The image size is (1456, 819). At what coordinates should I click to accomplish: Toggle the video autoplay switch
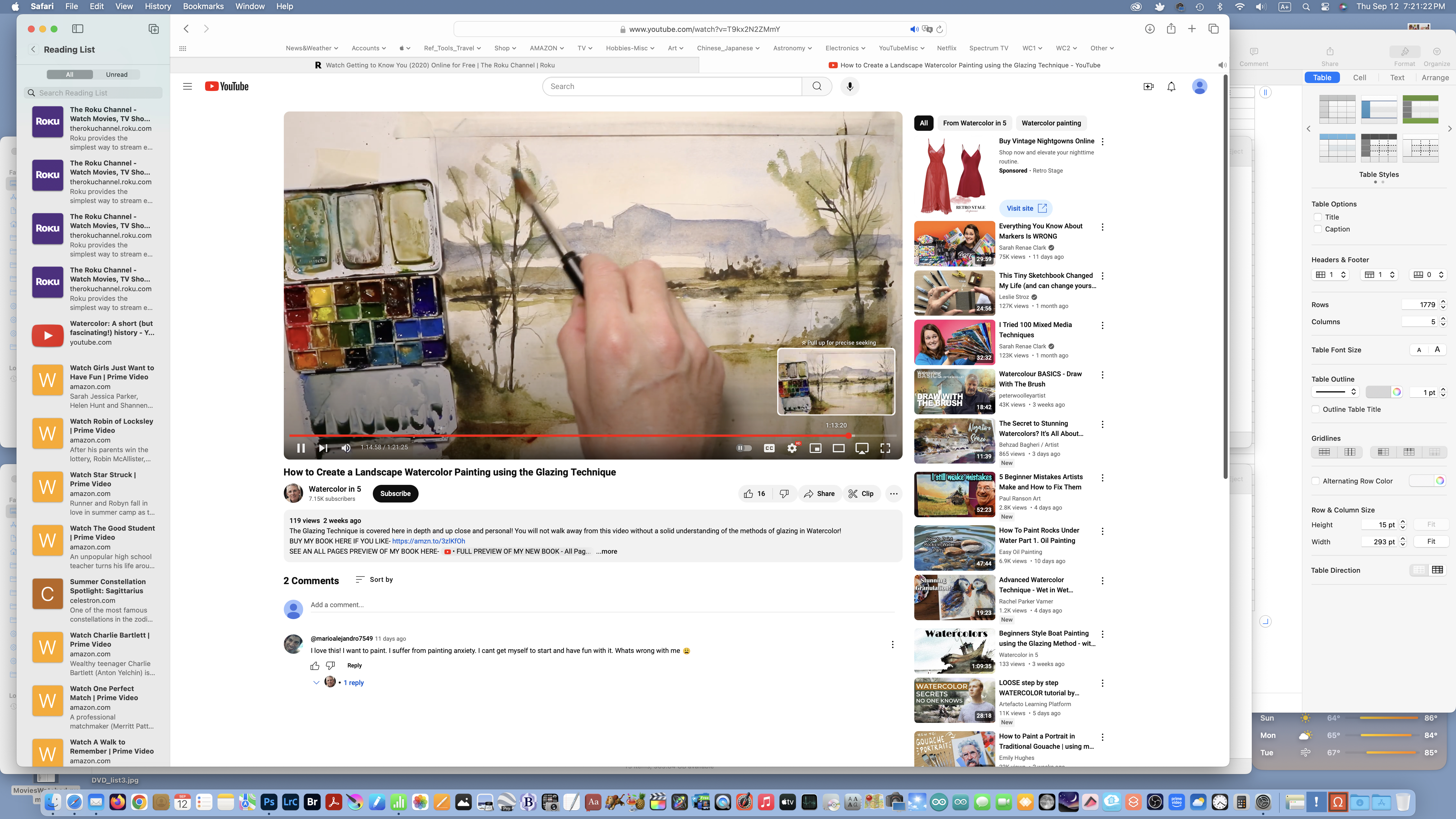point(744,448)
